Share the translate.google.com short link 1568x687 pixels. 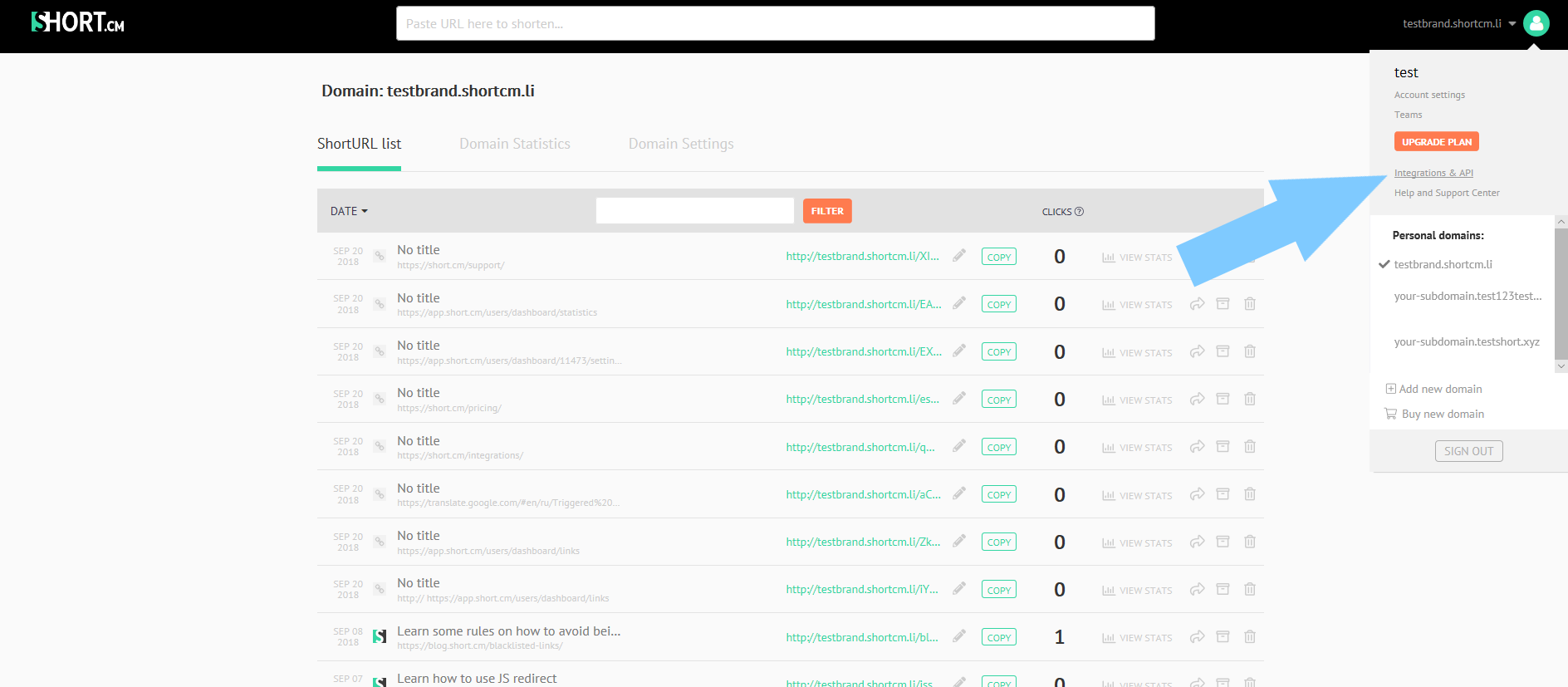click(x=1197, y=494)
